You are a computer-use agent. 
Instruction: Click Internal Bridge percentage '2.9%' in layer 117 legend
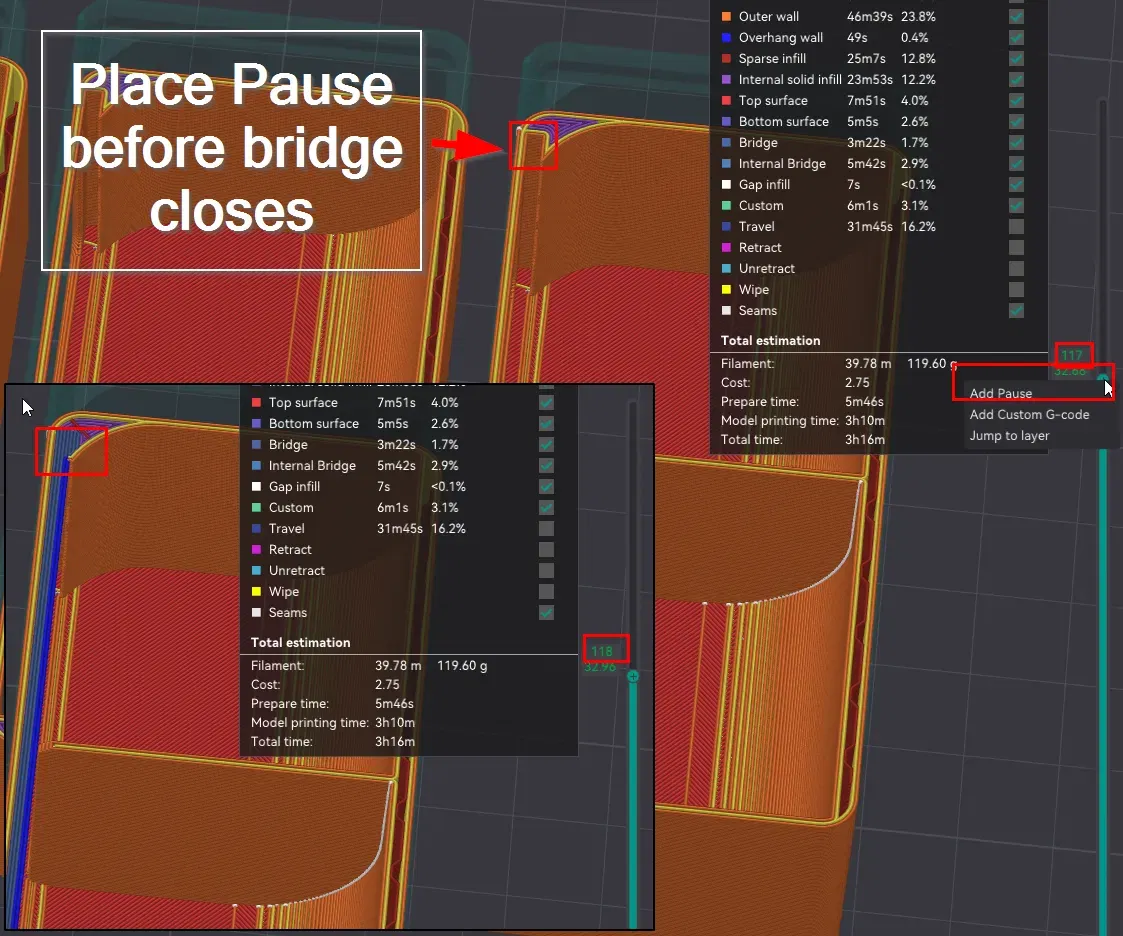point(915,163)
